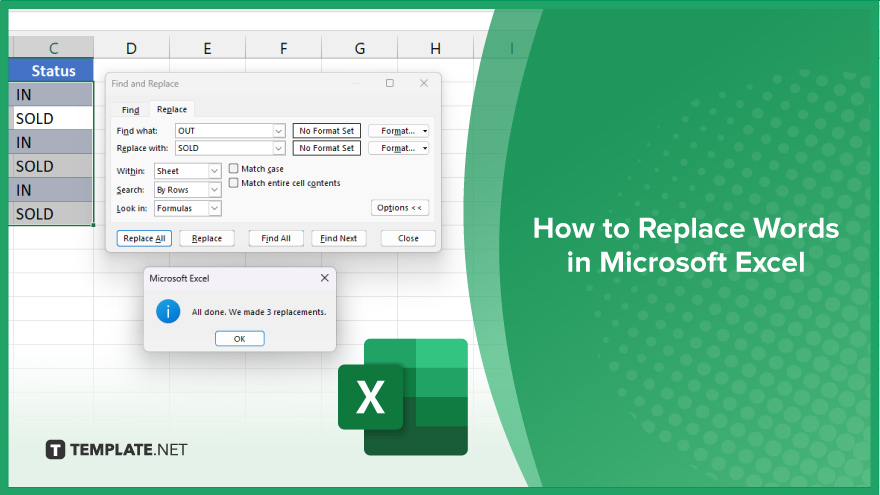Select the Status header cell
This screenshot has height=495, width=880.
point(52,71)
